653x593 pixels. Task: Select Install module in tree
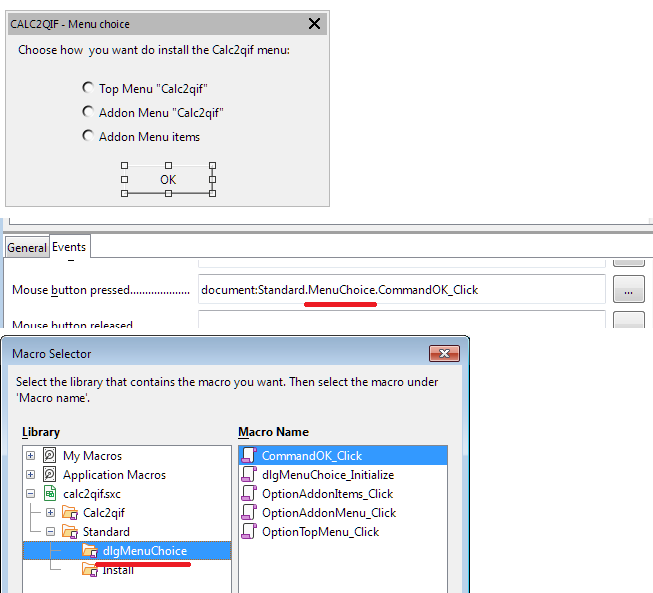[118, 570]
